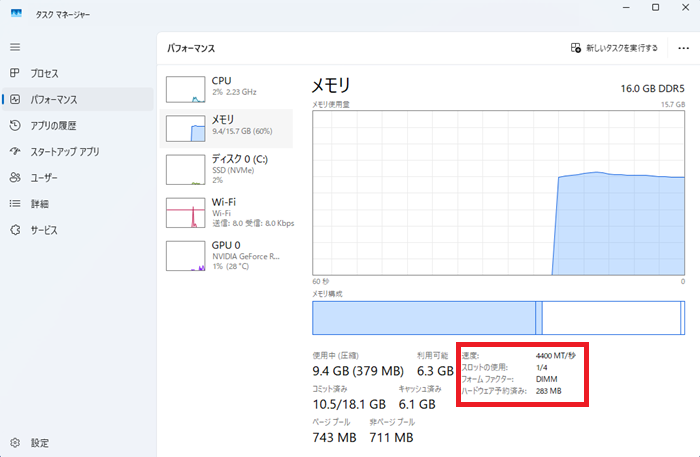700x457 pixels.
Task: Open the ユーザー page
Action: coord(78,178)
